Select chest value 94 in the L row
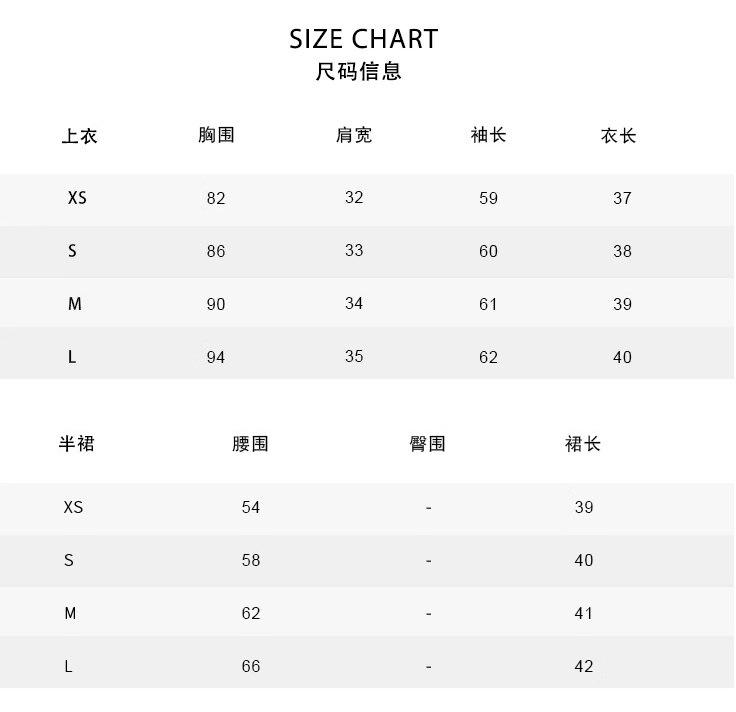 tap(216, 357)
